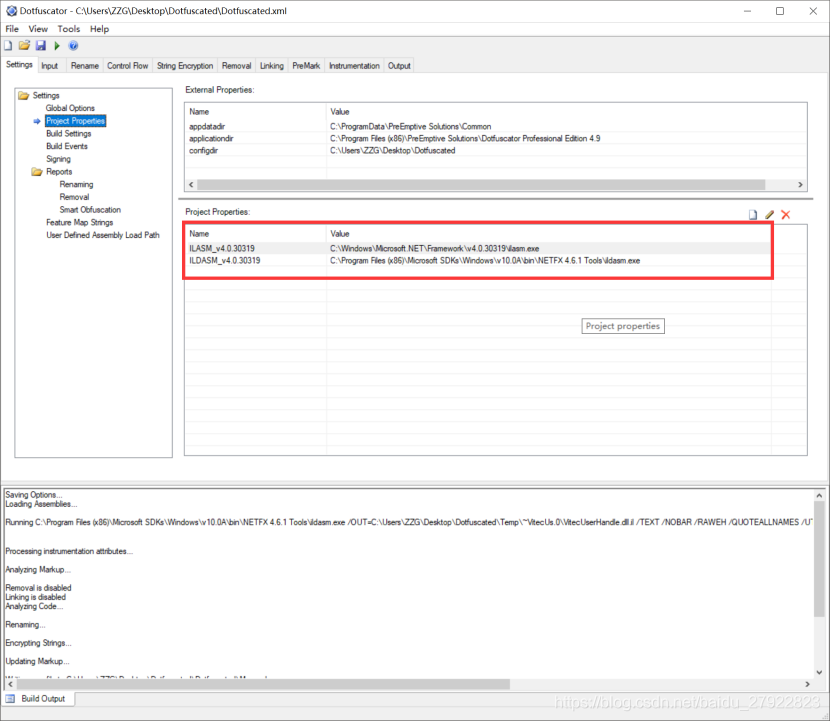
Task: Click the build output vertical scrollbar down arrow
Action: click(x=819, y=672)
